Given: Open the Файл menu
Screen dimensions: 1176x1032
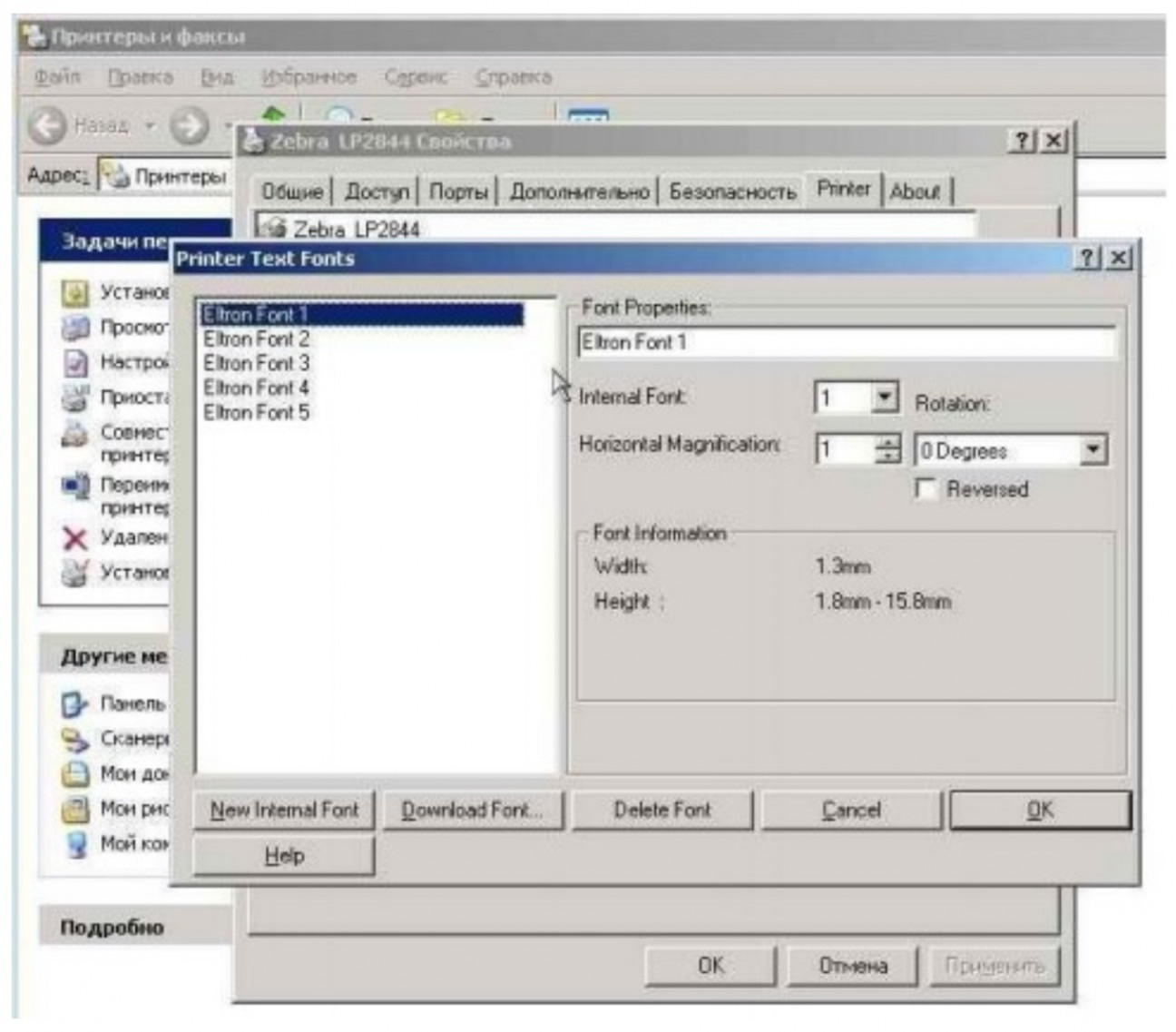Looking at the screenshot, I should (x=57, y=77).
